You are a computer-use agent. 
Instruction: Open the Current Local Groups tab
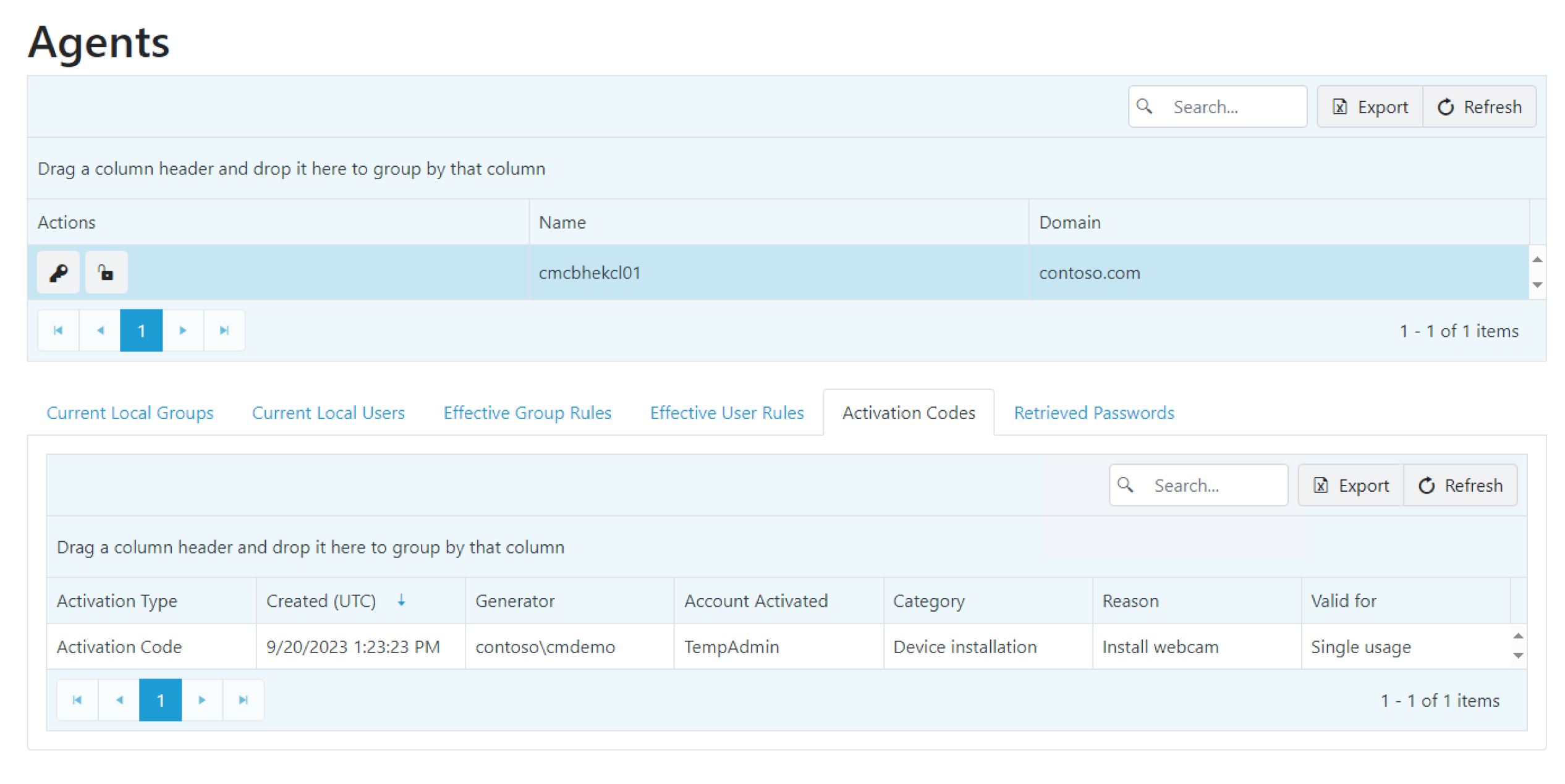point(130,412)
